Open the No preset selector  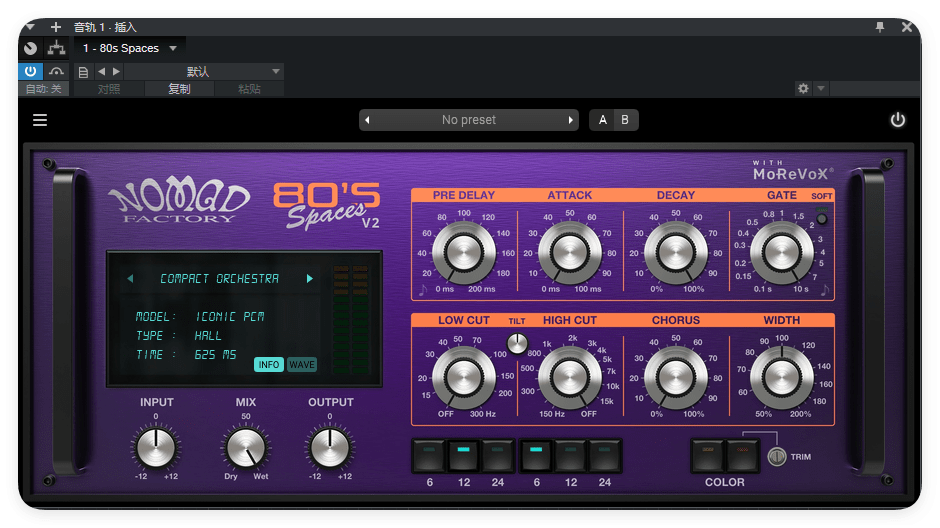click(469, 120)
